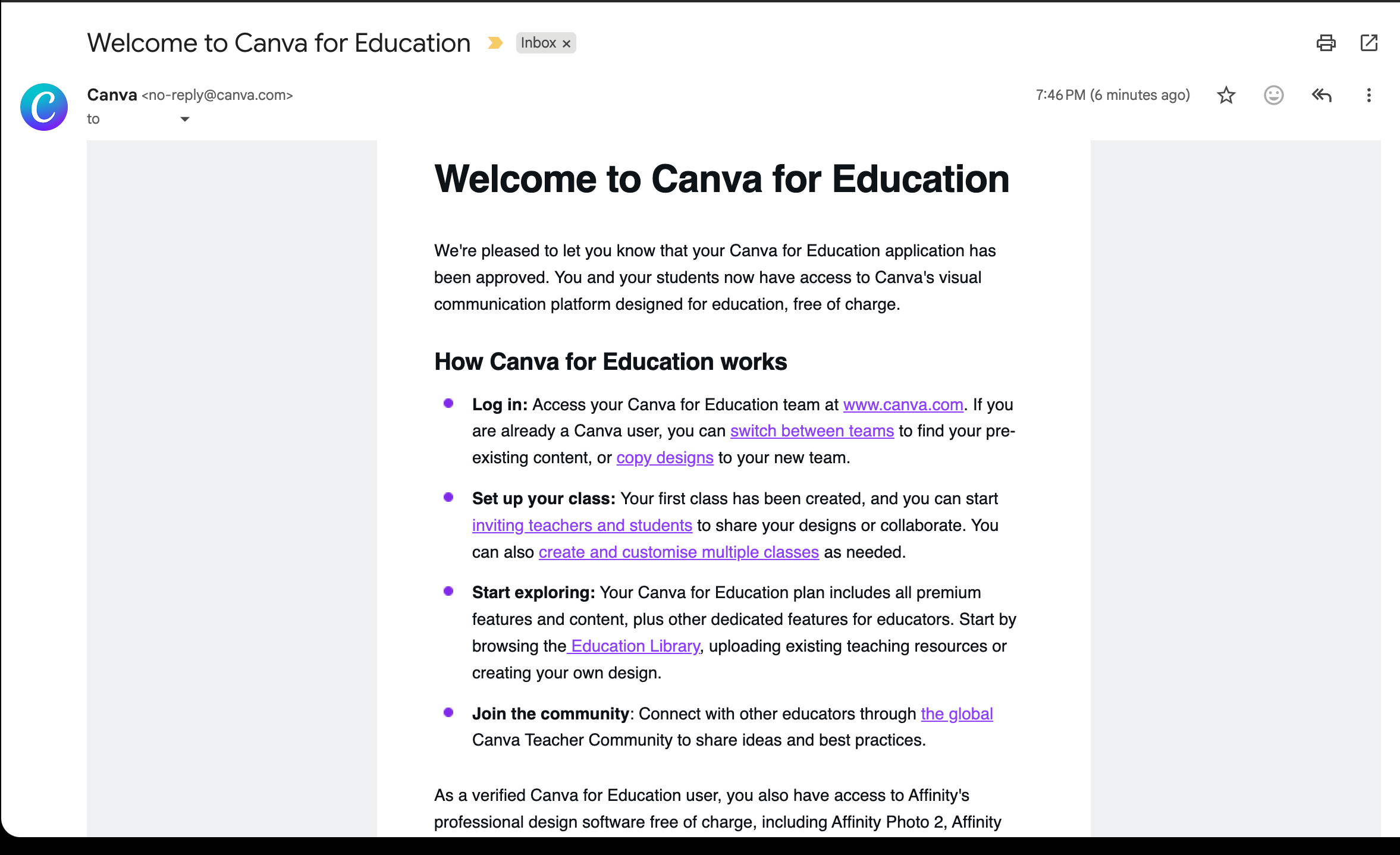Click the global community link
This screenshot has height=855, width=1400.
(x=956, y=714)
